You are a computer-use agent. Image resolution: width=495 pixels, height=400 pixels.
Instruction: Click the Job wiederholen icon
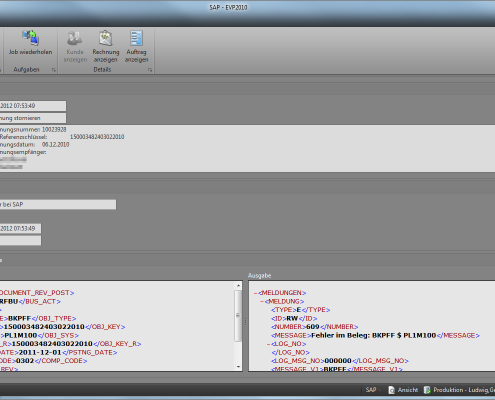pyautogui.click(x=30, y=38)
